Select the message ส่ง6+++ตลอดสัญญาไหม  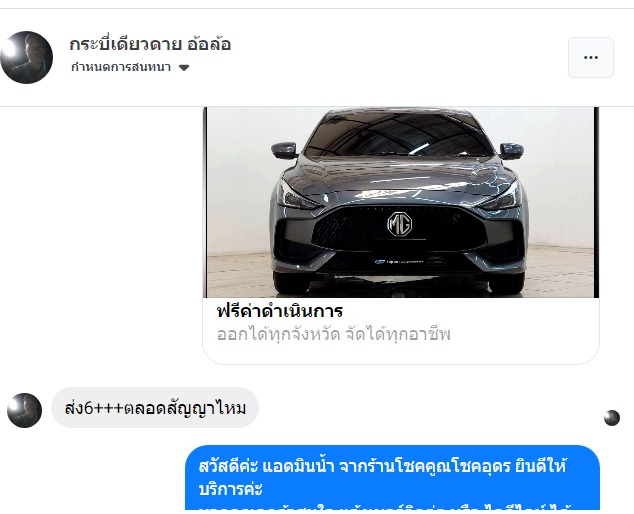pos(155,408)
